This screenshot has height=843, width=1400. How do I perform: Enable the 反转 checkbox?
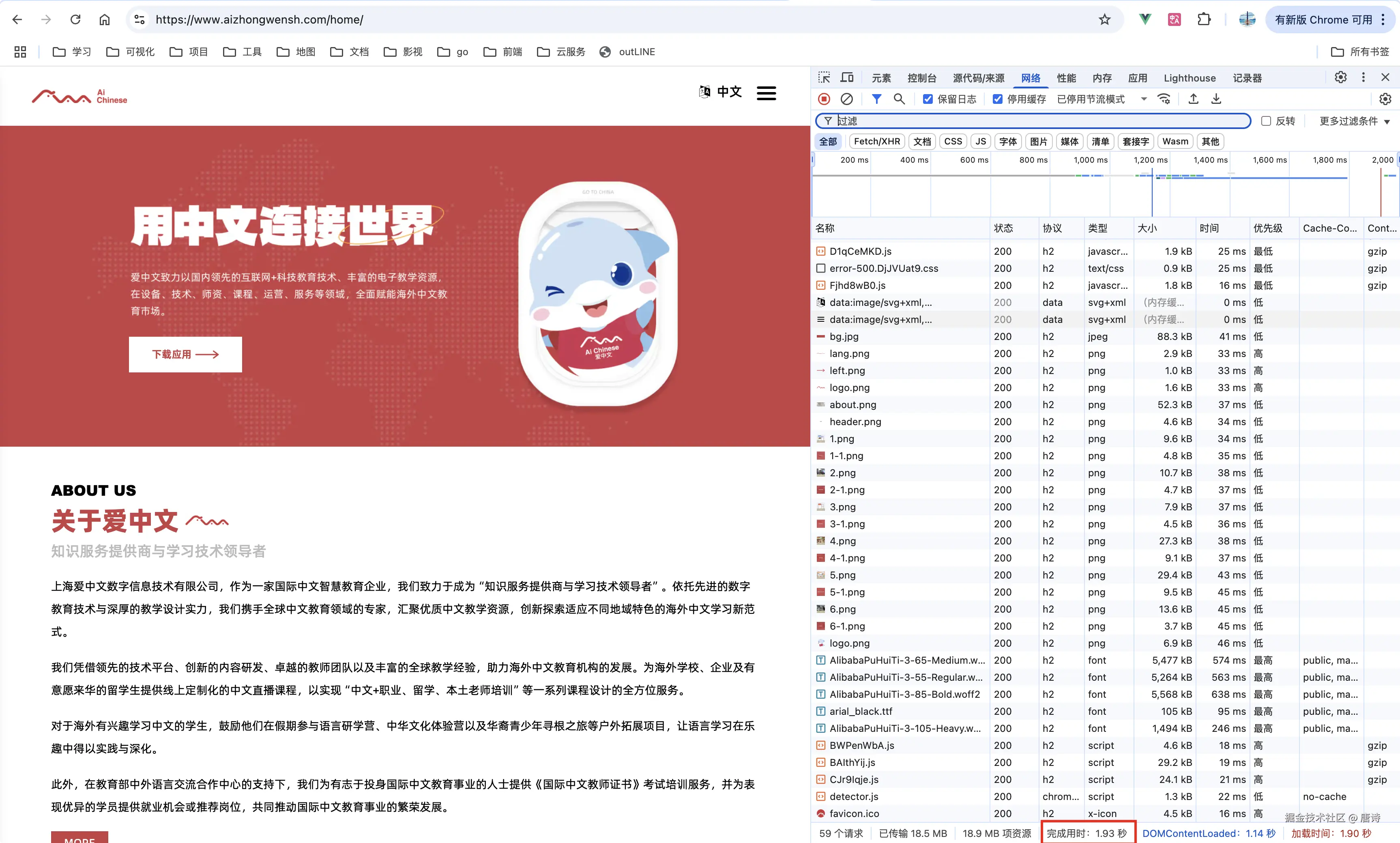pos(1265,121)
